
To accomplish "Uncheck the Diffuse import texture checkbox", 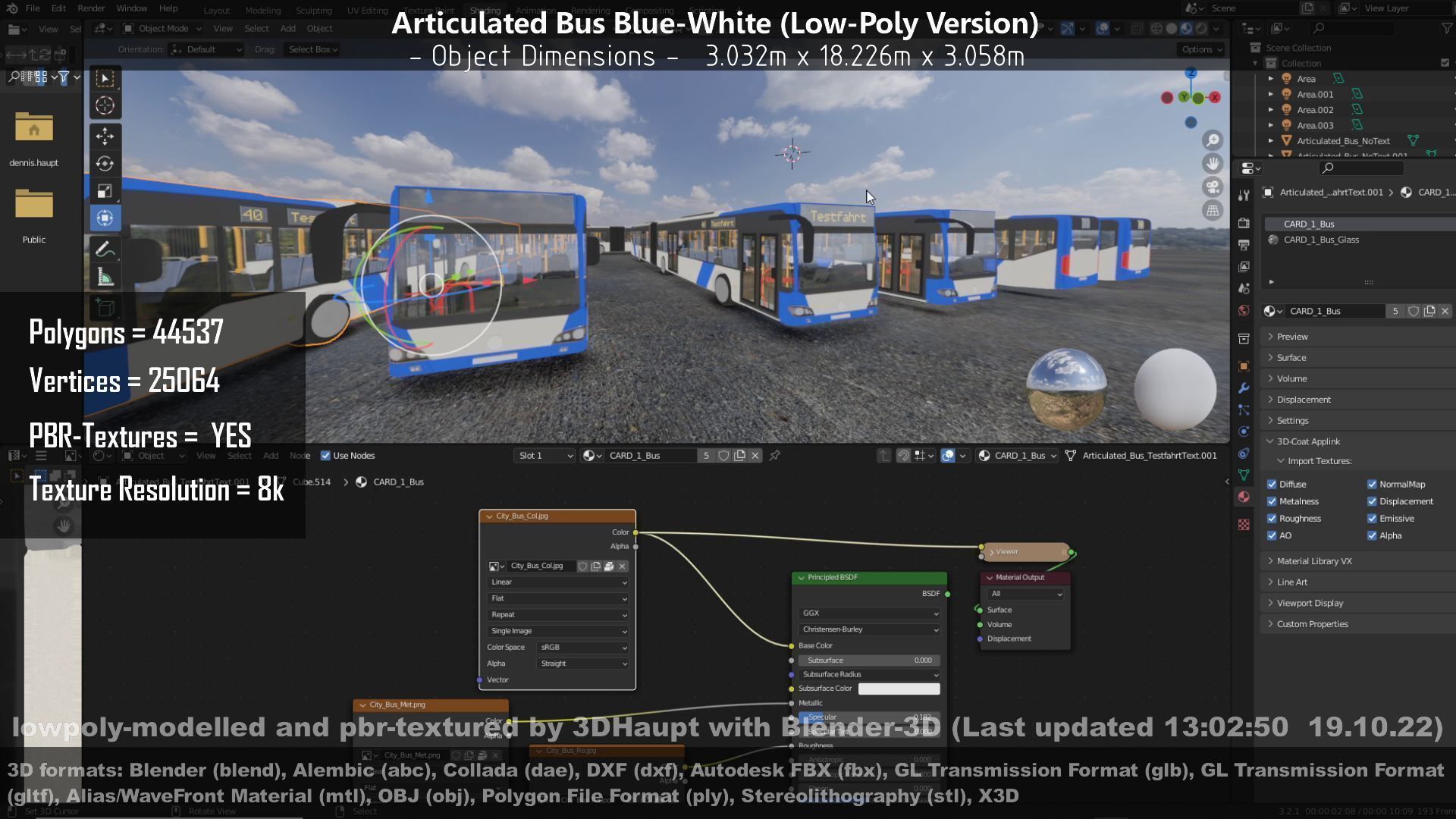I will (x=1272, y=484).
